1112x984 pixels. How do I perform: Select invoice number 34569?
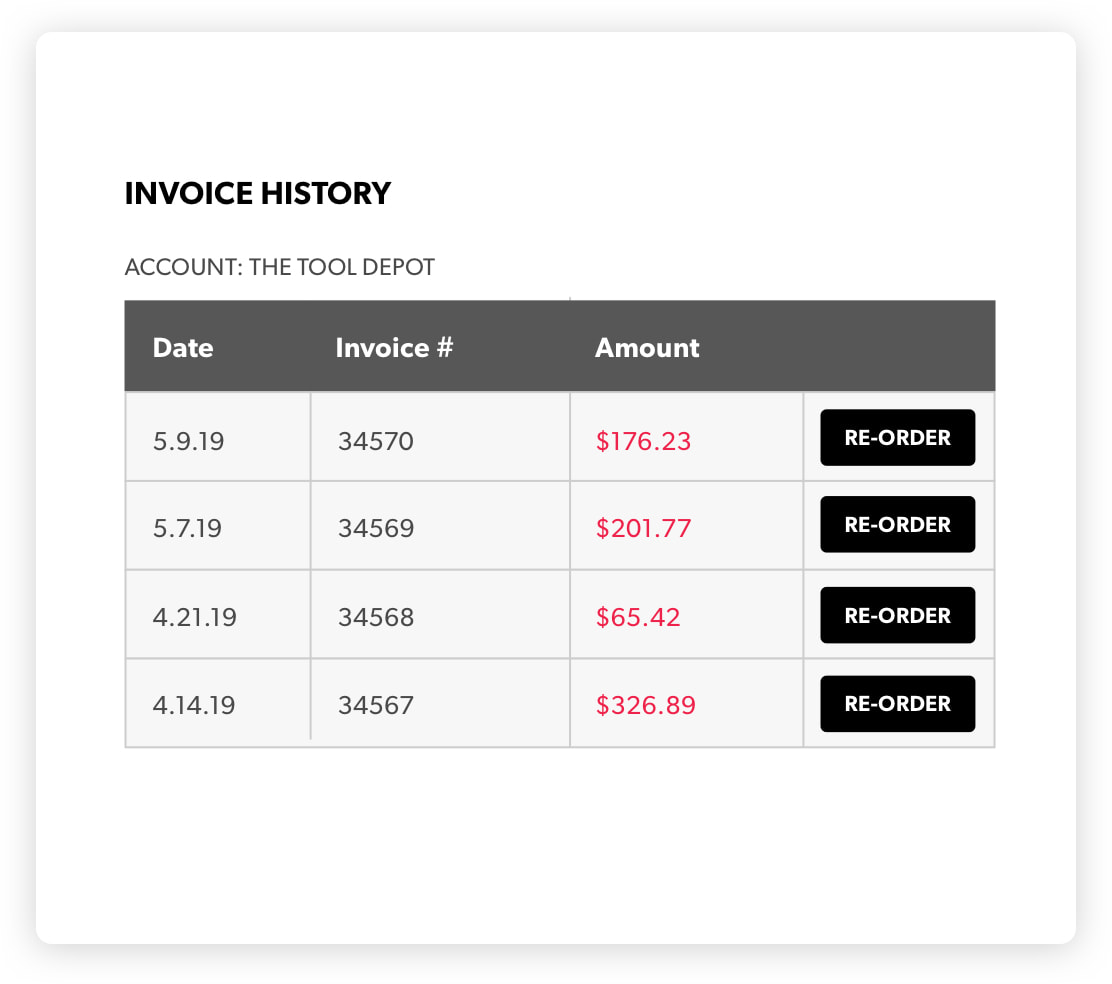[375, 528]
